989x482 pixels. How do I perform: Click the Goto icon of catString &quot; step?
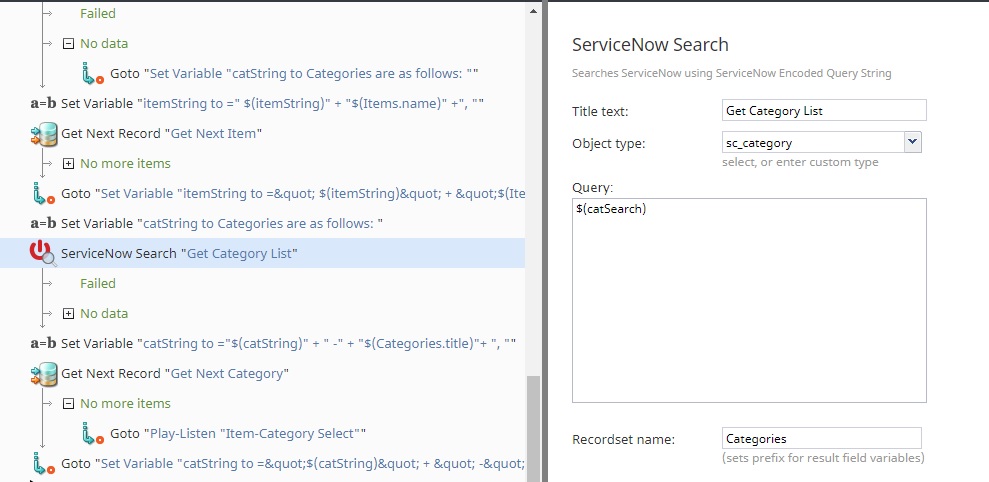point(43,464)
